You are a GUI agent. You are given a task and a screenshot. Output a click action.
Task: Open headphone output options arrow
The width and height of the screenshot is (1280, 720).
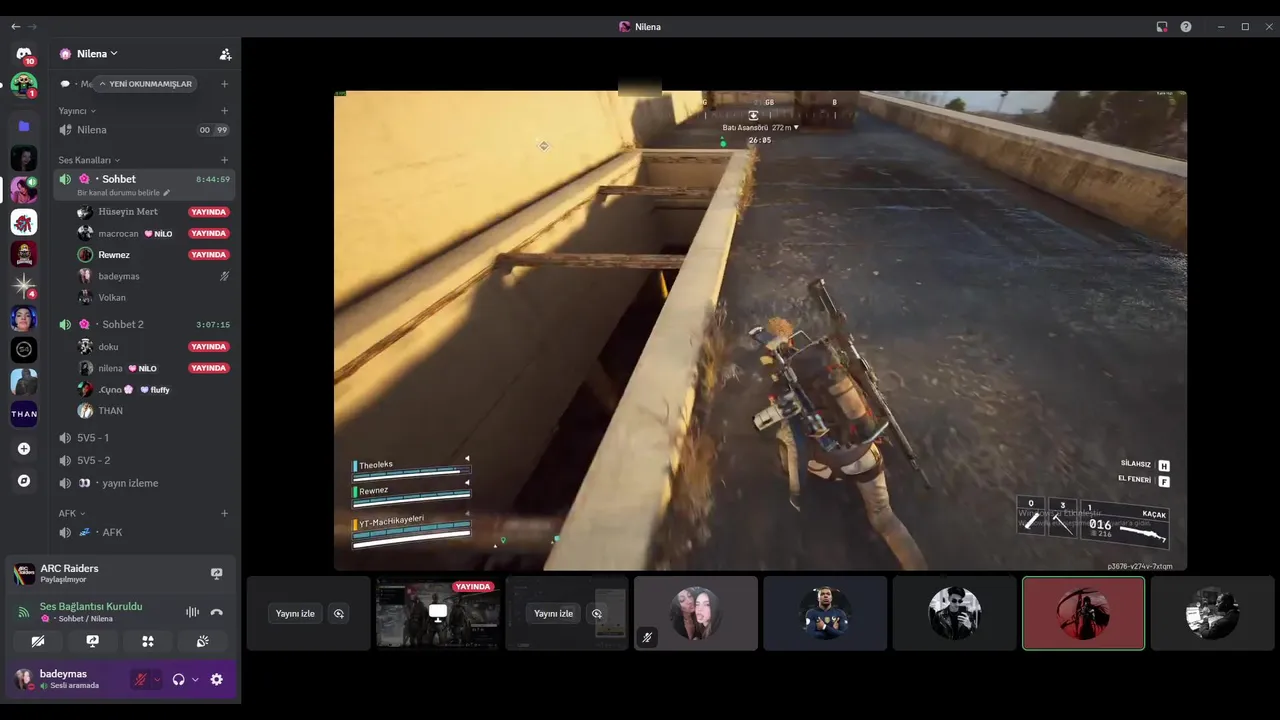pos(195,680)
